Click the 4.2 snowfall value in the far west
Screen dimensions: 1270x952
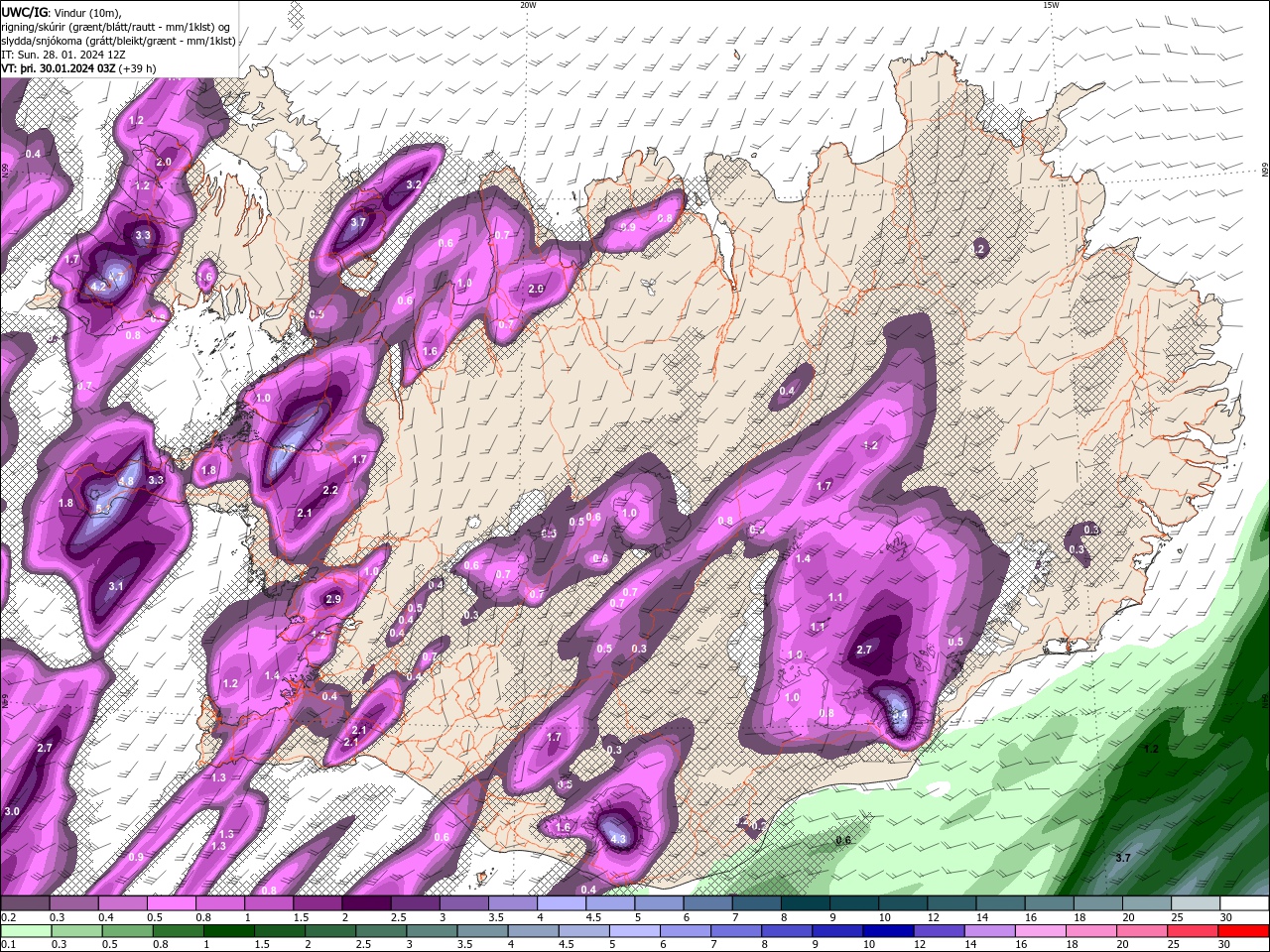[x=98, y=287]
